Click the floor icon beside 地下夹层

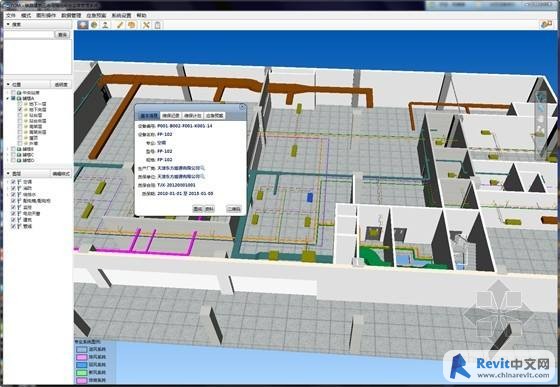(x=26, y=110)
